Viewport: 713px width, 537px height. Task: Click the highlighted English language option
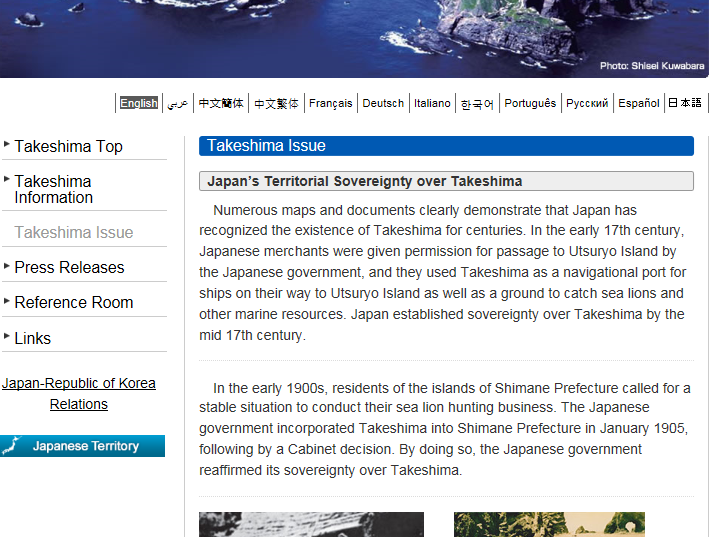point(139,103)
